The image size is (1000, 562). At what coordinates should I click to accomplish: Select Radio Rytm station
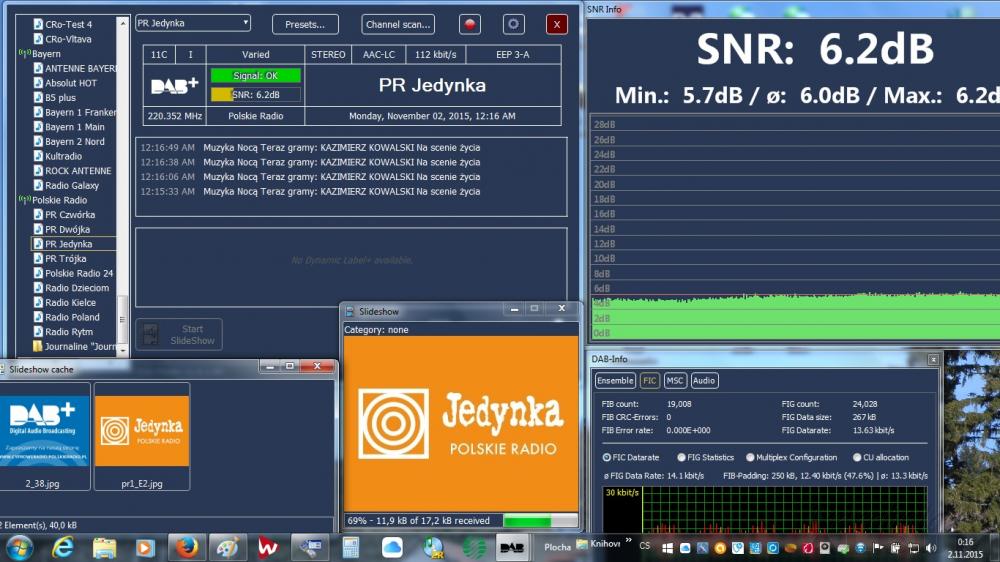69,332
